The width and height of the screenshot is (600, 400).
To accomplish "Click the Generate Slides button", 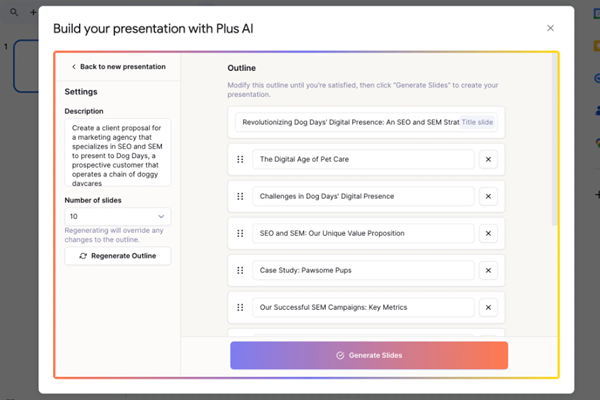I will [x=369, y=355].
